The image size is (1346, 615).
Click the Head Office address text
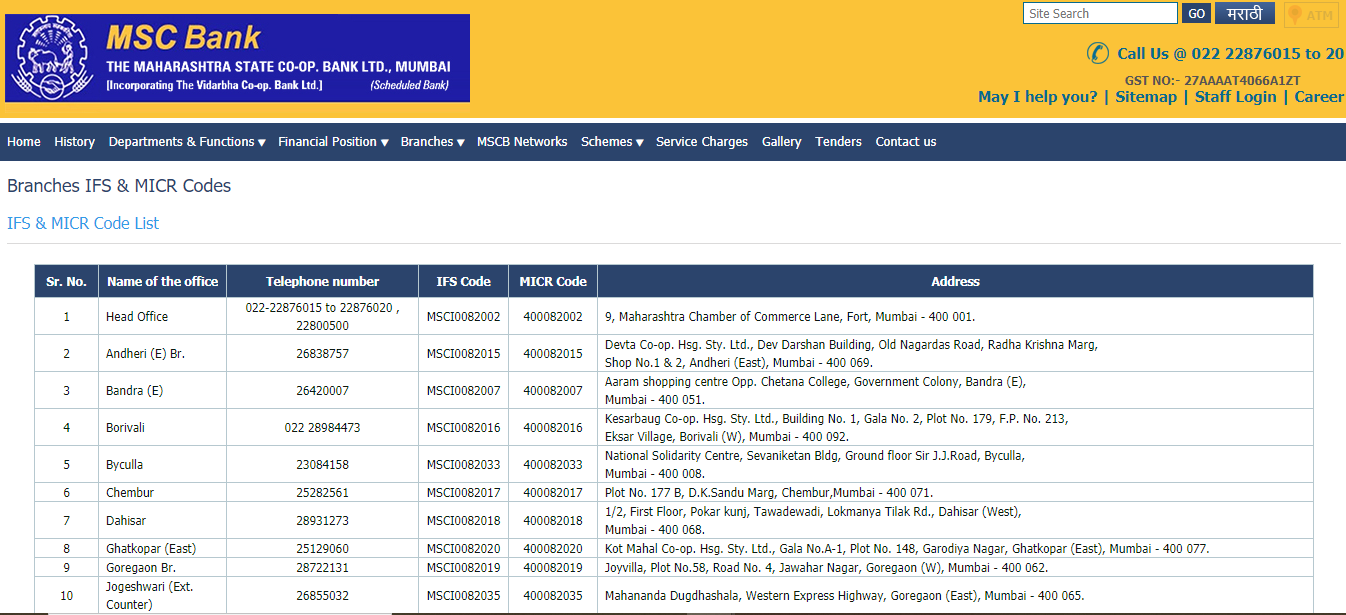tap(790, 317)
